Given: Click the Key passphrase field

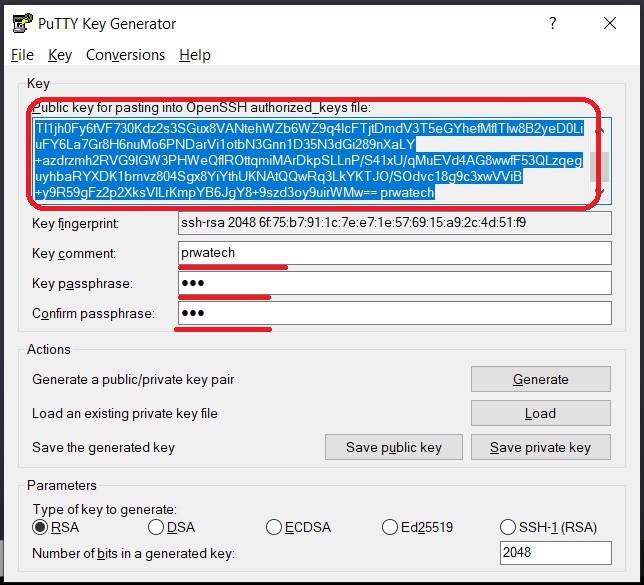Looking at the screenshot, I should pos(394,283).
